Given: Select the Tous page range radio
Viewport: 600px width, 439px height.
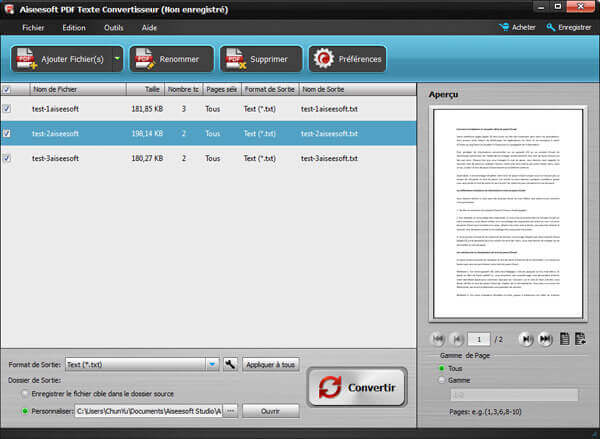Looking at the screenshot, I should pyautogui.click(x=442, y=368).
